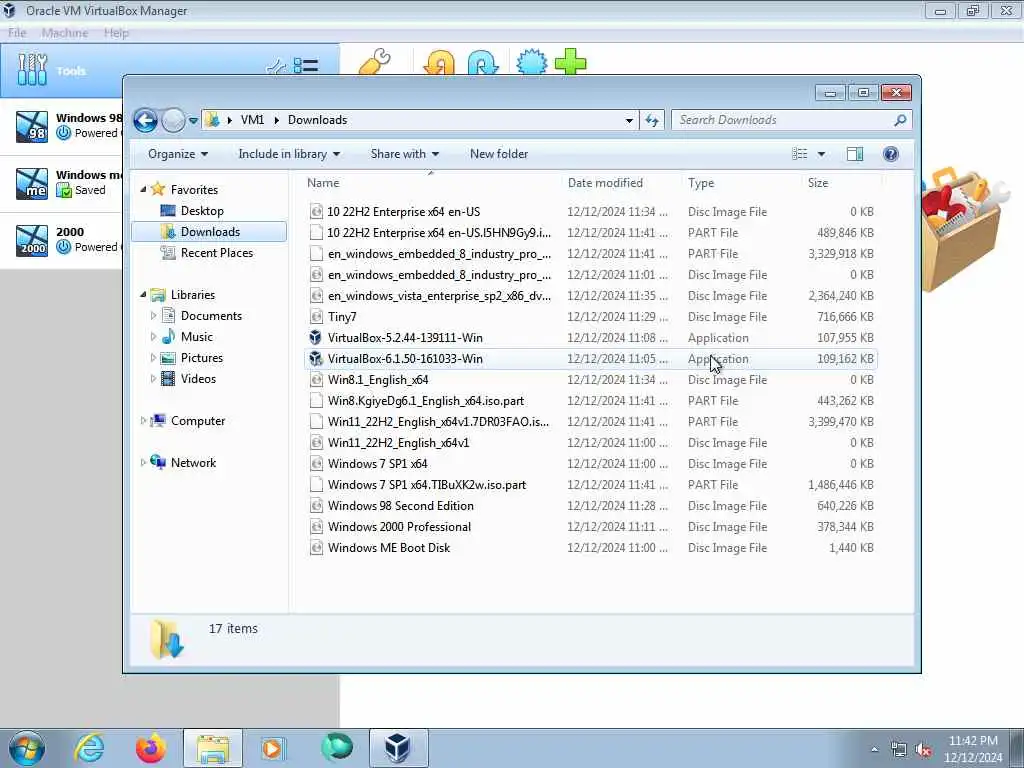1024x768 pixels.
Task: Select the Windows 98 virtual machine
Action: 61,125
